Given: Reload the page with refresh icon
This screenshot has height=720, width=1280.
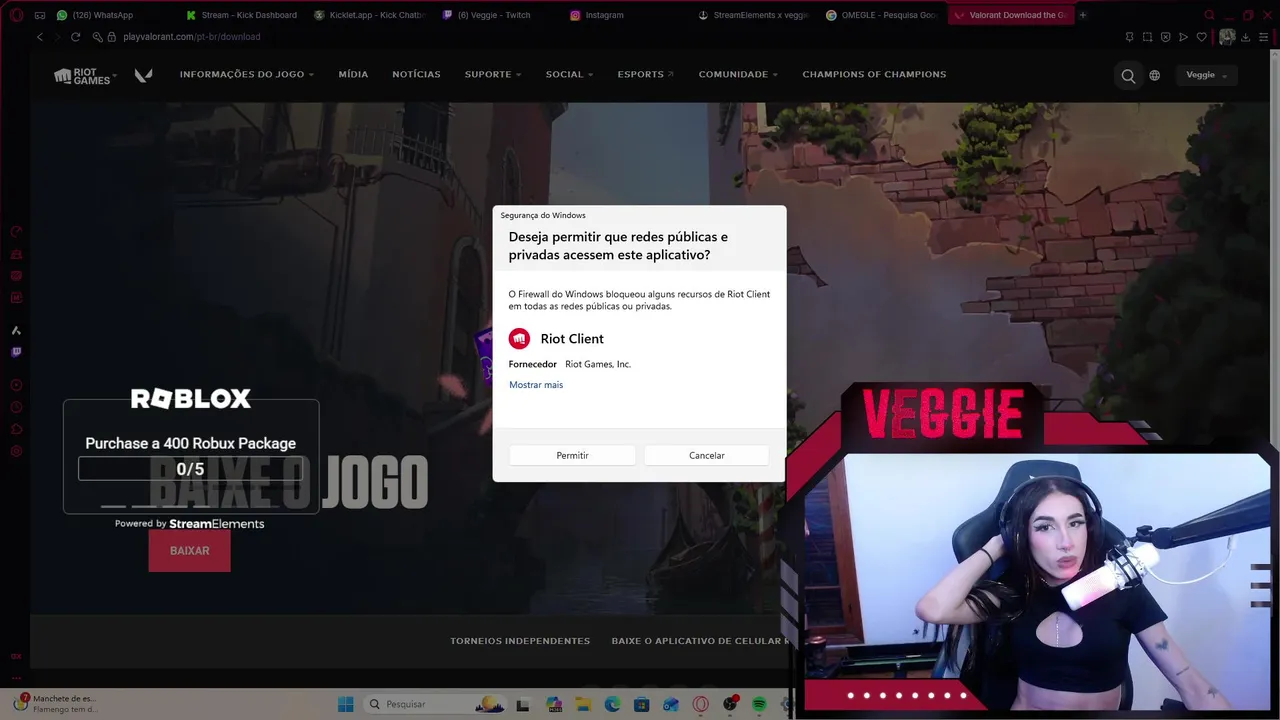Looking at the screenshot, I should point(75,37).
